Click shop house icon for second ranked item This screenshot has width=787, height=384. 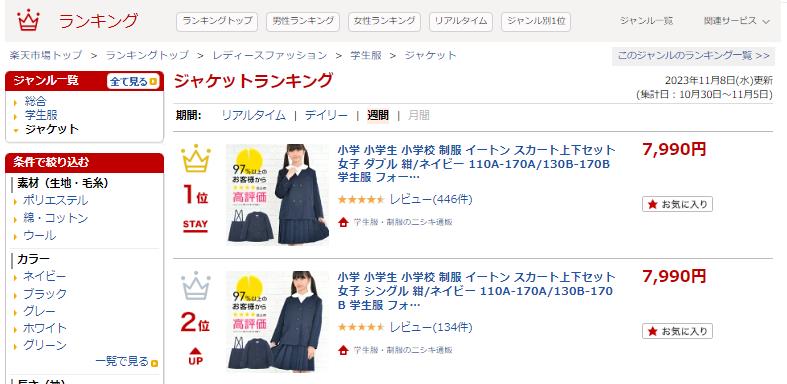[343, 350]
